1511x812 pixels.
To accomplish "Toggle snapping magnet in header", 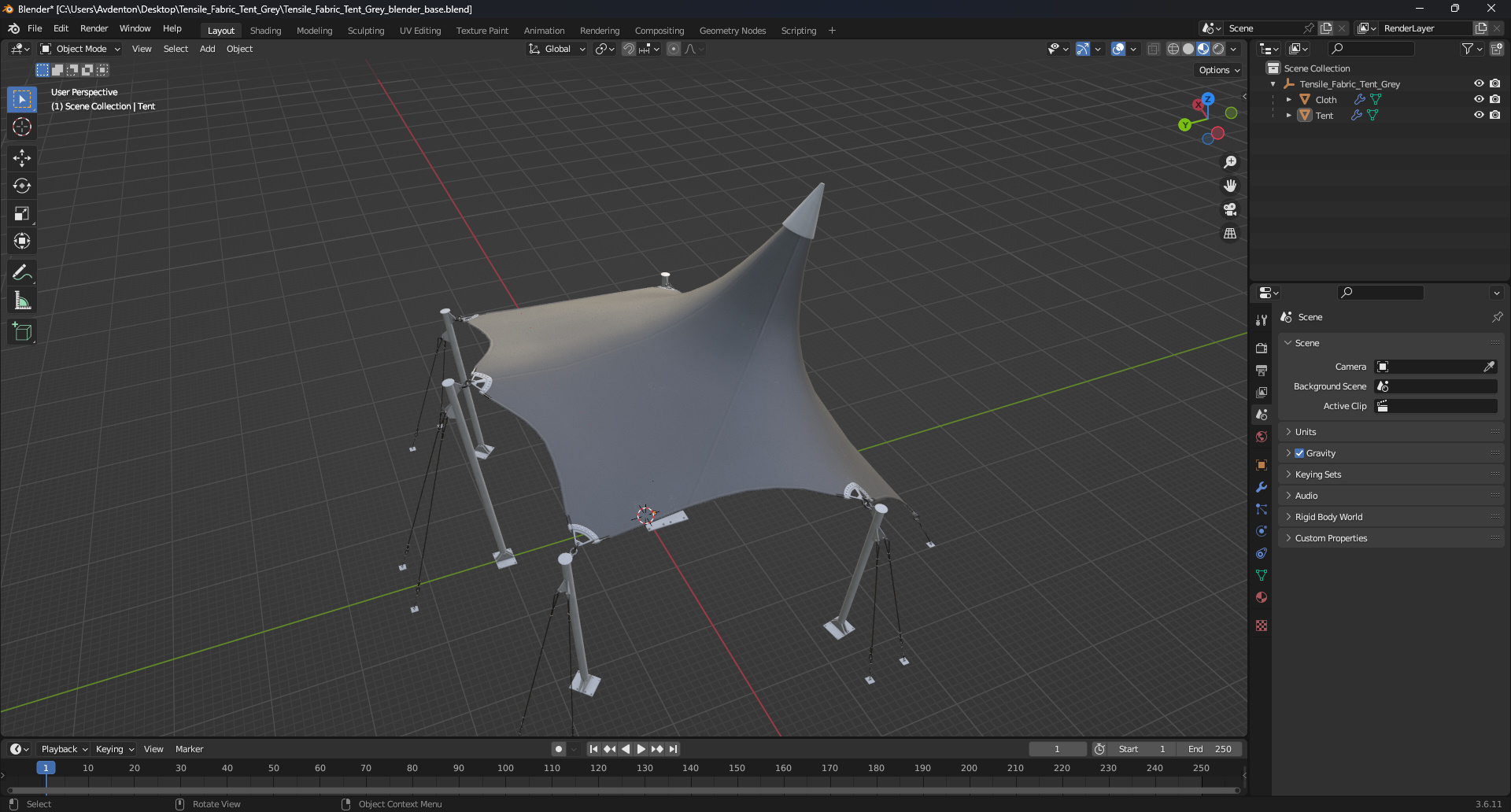I will (629, 49).
